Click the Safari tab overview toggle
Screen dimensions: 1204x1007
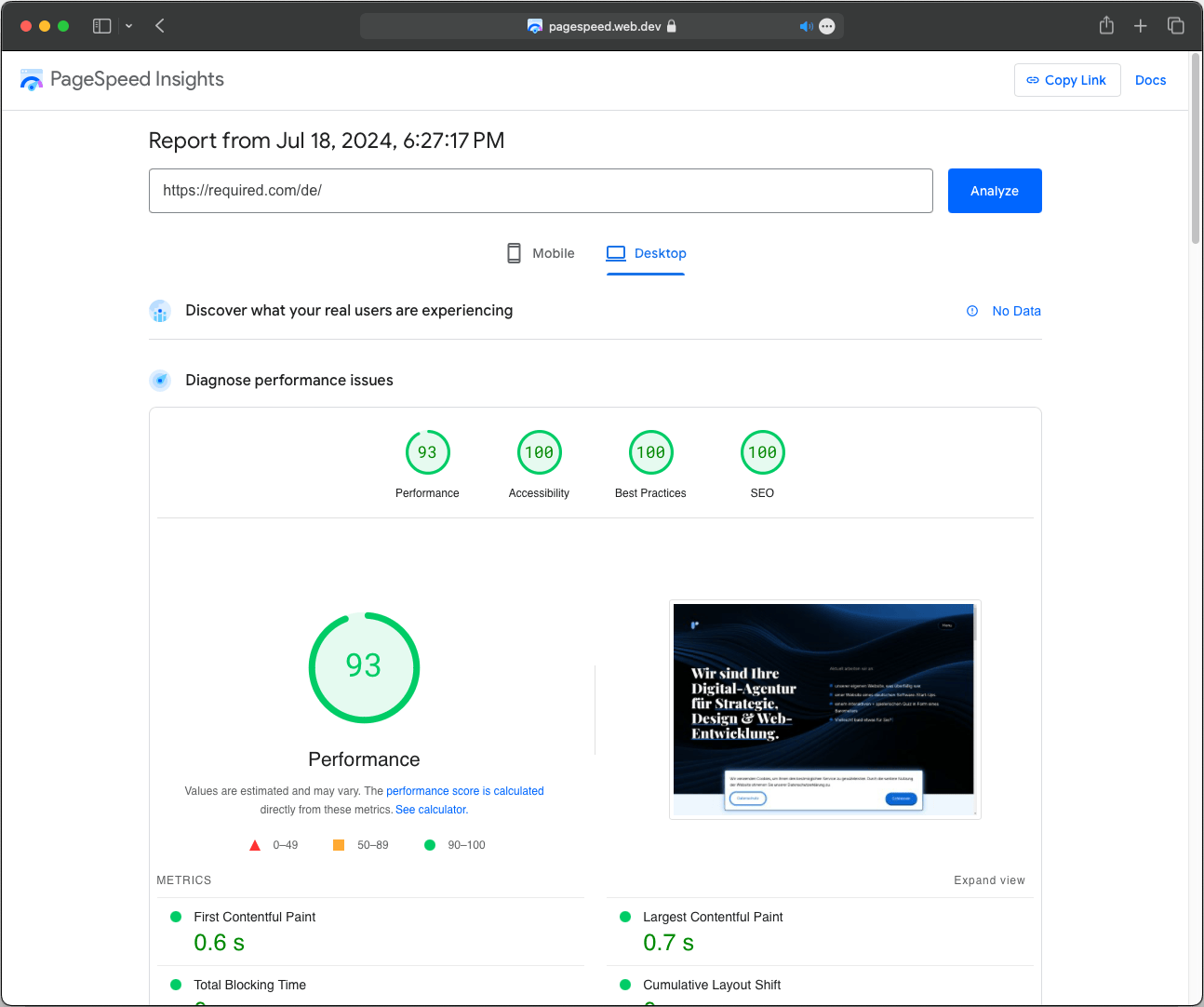click(x=1175, y=25)
